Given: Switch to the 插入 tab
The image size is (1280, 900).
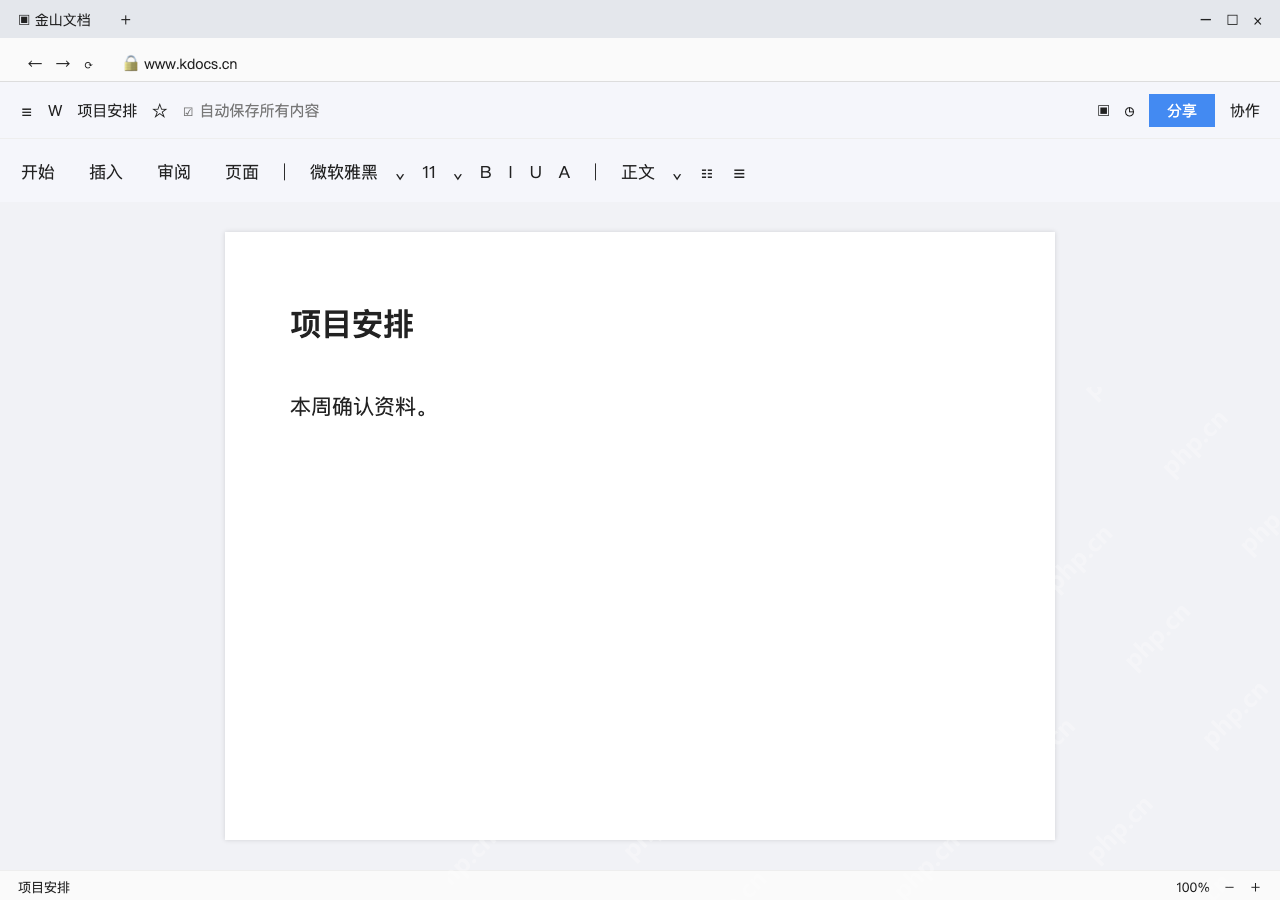Looking at the screenshot, I should pyautogui.click(x=106, y=172).
